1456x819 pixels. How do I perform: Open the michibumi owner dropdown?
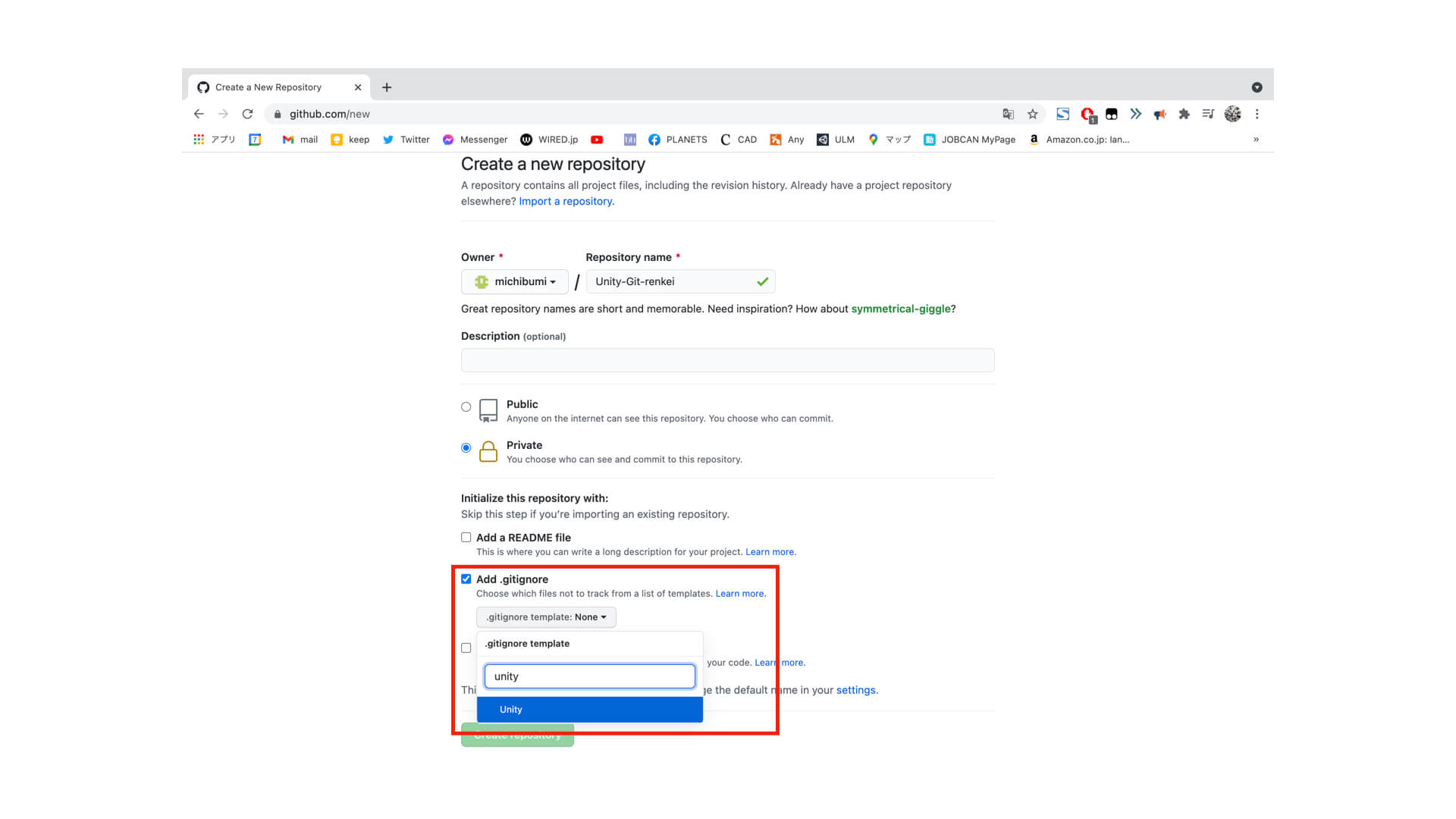click(515, 281)
